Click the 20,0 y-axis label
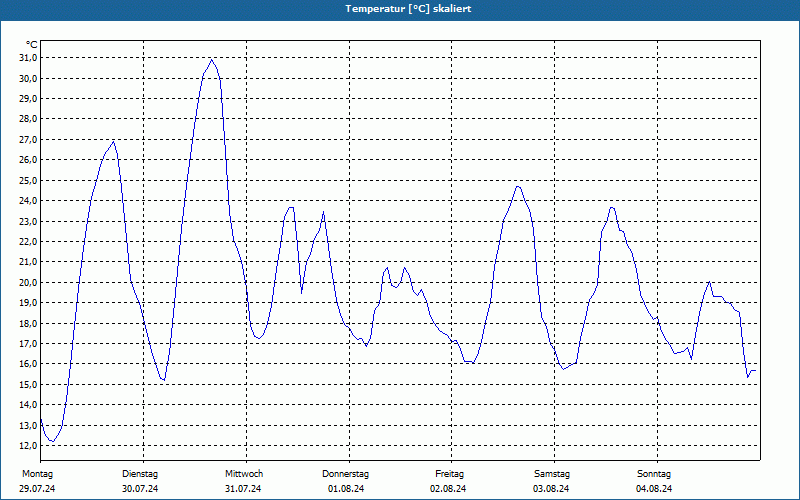The height and width of the screenshot is (500, 800). pos(28,282)
